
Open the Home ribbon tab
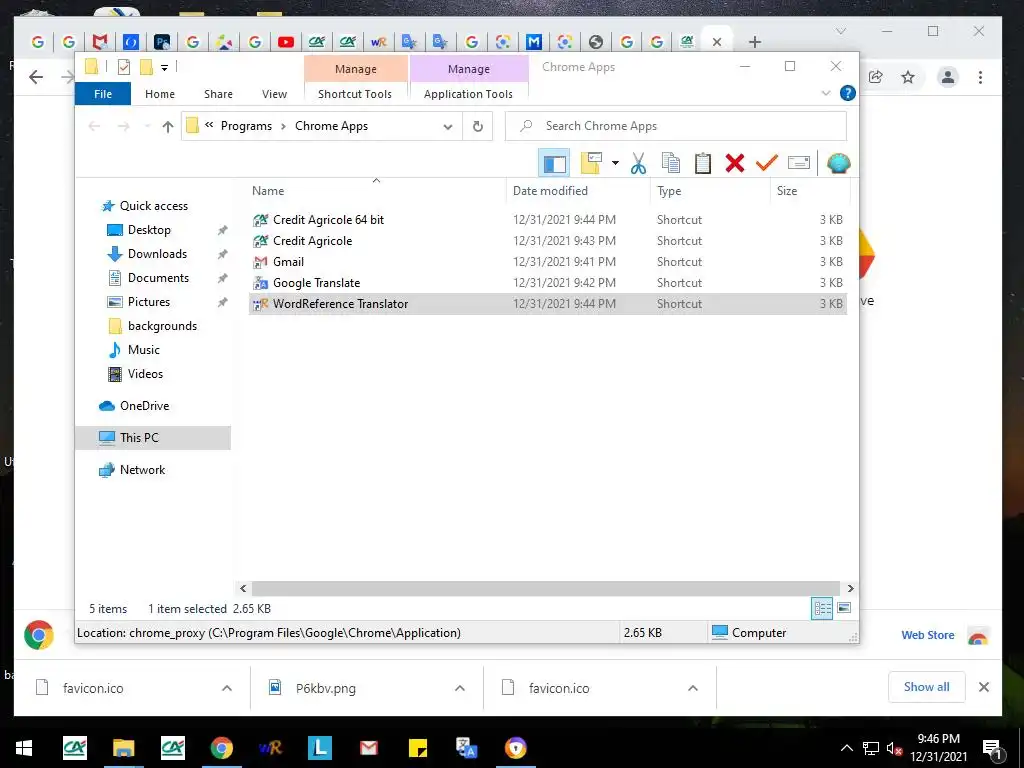[x=160, y=94]
